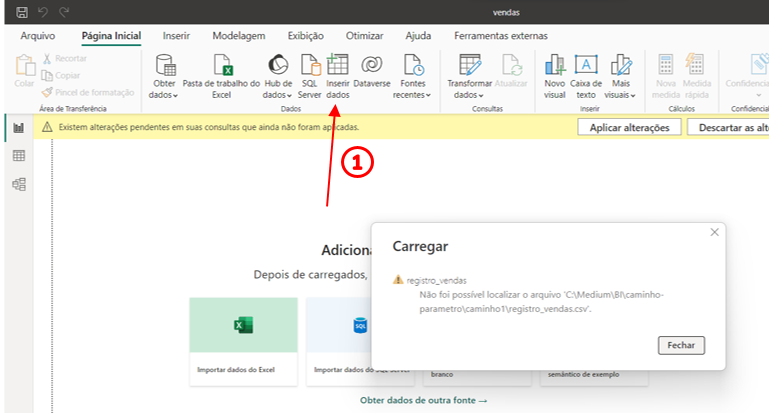Switch to Ferramentas externas tab
Viewport: 769px width, 413px height.
pos(501,36)
